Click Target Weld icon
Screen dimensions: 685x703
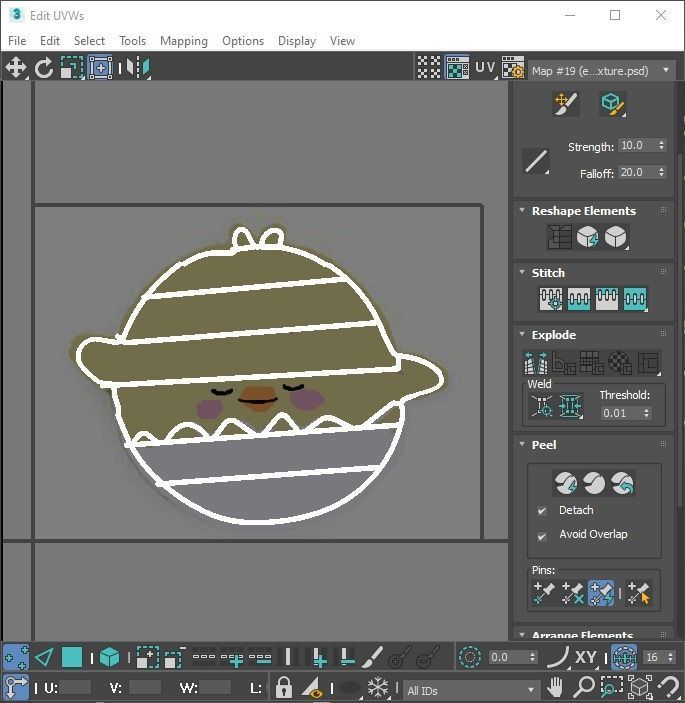click(x=541, y=406)
